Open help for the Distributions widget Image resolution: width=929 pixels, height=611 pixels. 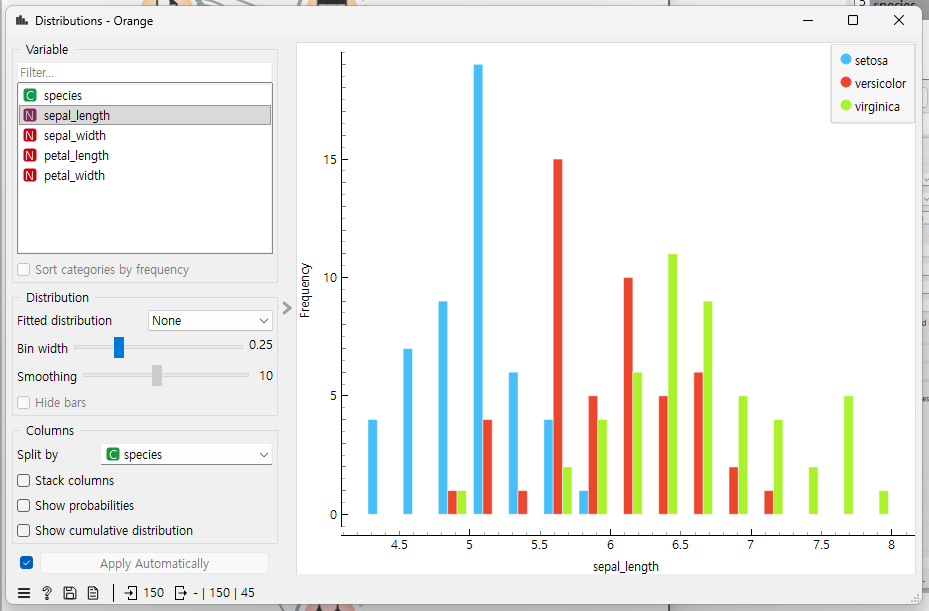point(47,593)
